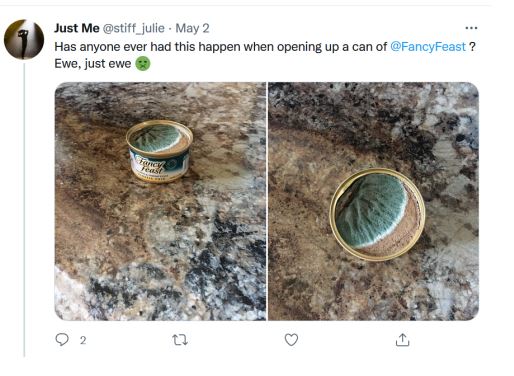Click the green nauseated face emoji
This screenshot has height=376, width=514.
pyautogui.click(x=143, y=63)
